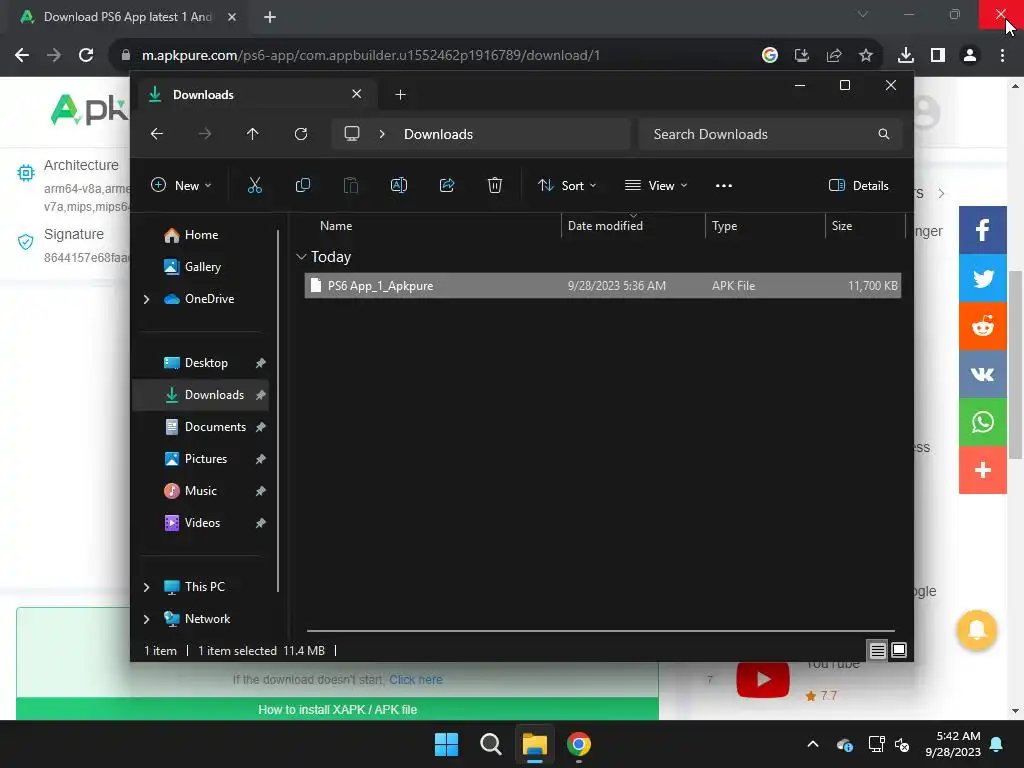The image size is (1024, 768).
Task: Click the Cut scissors icon in Explorer toolbar
Action: (255, 185)
